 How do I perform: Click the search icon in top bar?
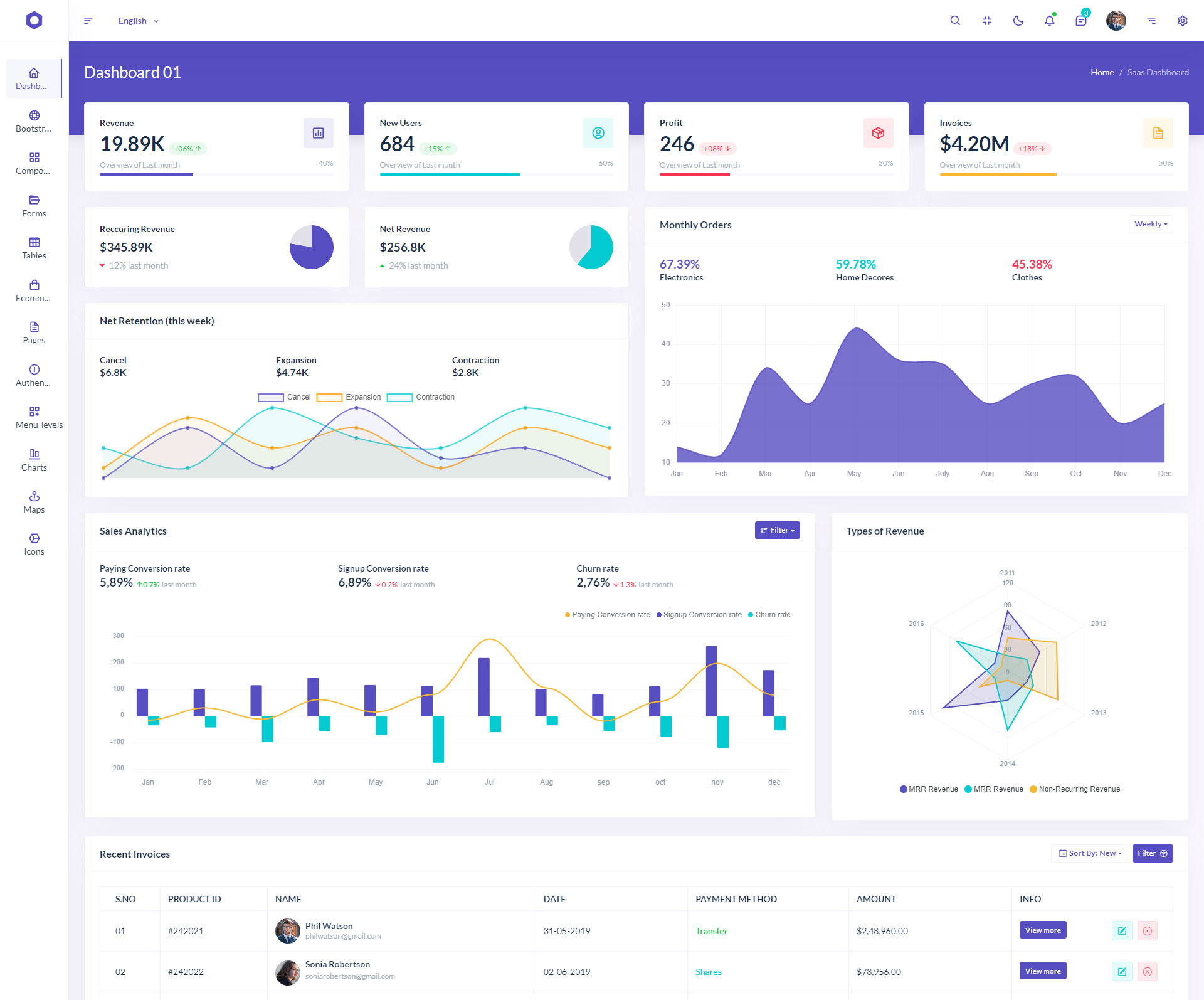point(955,21)
